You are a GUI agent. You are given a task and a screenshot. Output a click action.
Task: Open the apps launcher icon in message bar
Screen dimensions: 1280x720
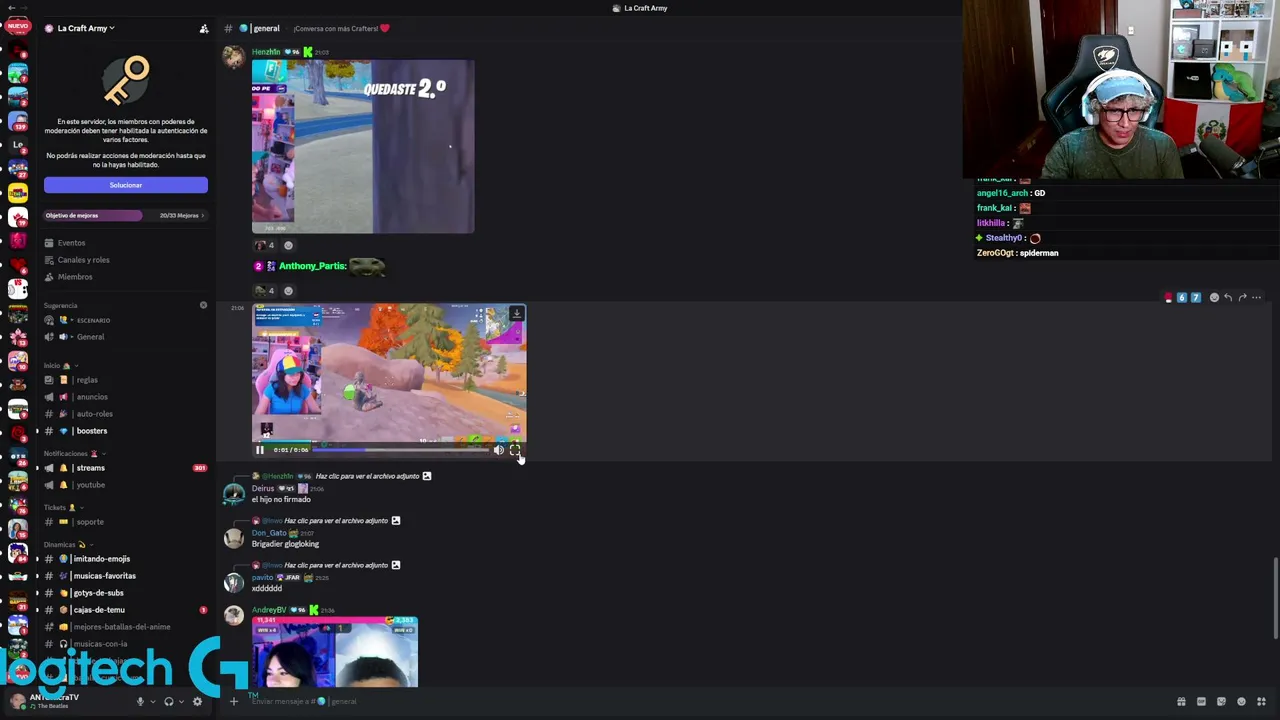(1261, 702)
